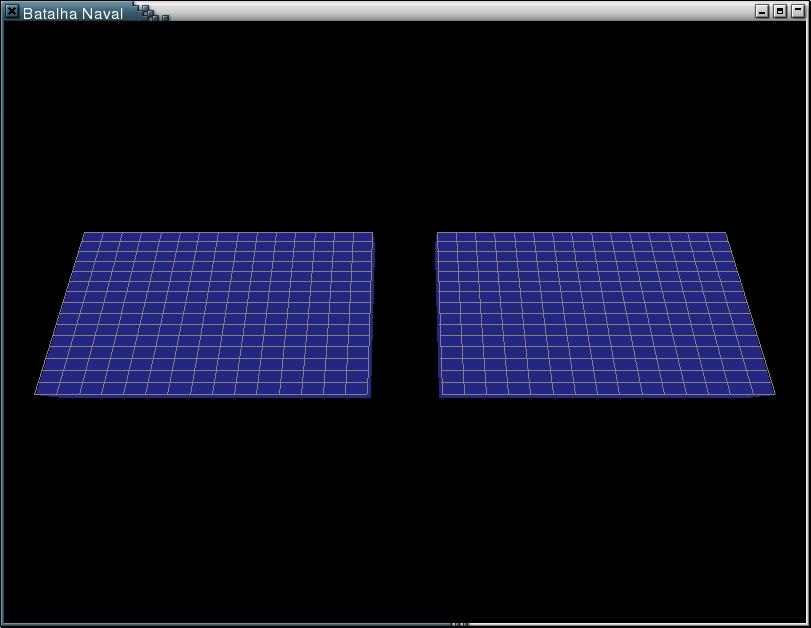
Task: Fire at the left board's top-left corner cell
Action: 92,237
